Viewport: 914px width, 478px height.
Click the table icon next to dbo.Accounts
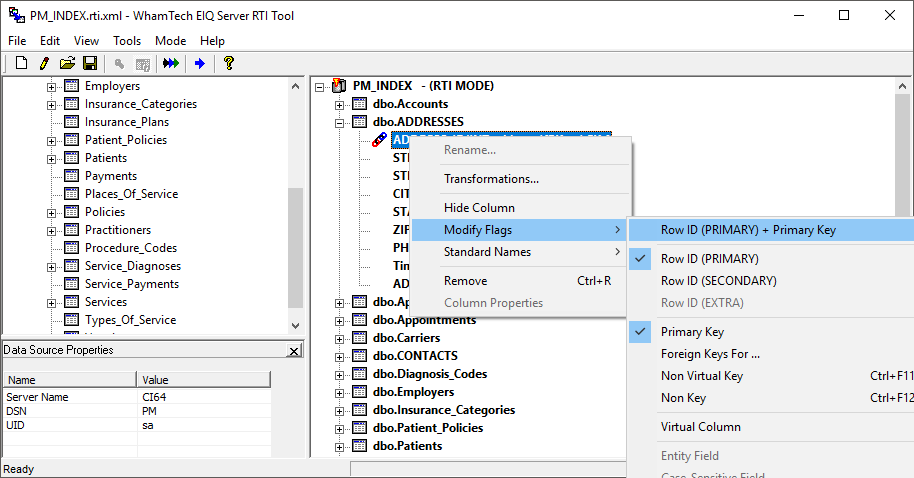(x=360, y=104)
